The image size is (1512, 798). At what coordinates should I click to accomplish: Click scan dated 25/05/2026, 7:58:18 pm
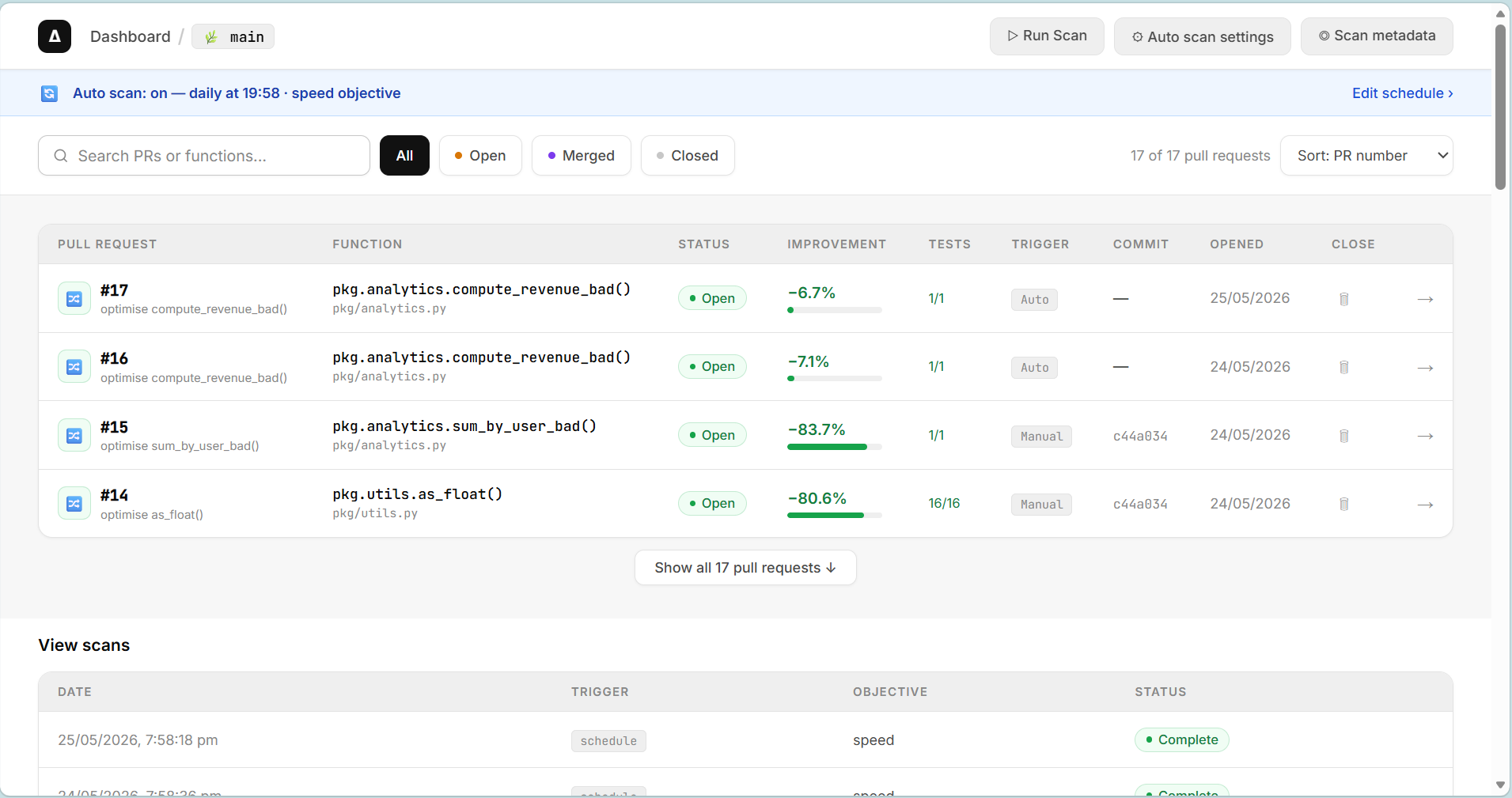(138, 740)
